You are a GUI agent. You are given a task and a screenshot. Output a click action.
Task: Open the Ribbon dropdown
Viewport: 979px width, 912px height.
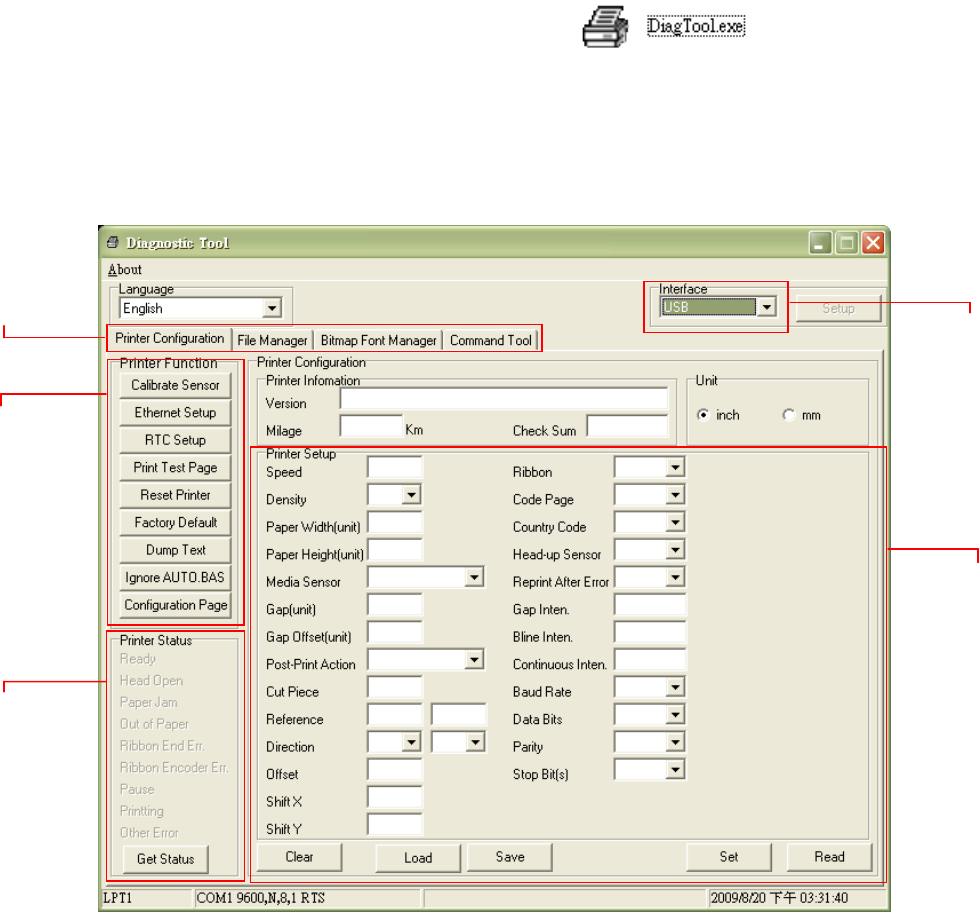675,468
